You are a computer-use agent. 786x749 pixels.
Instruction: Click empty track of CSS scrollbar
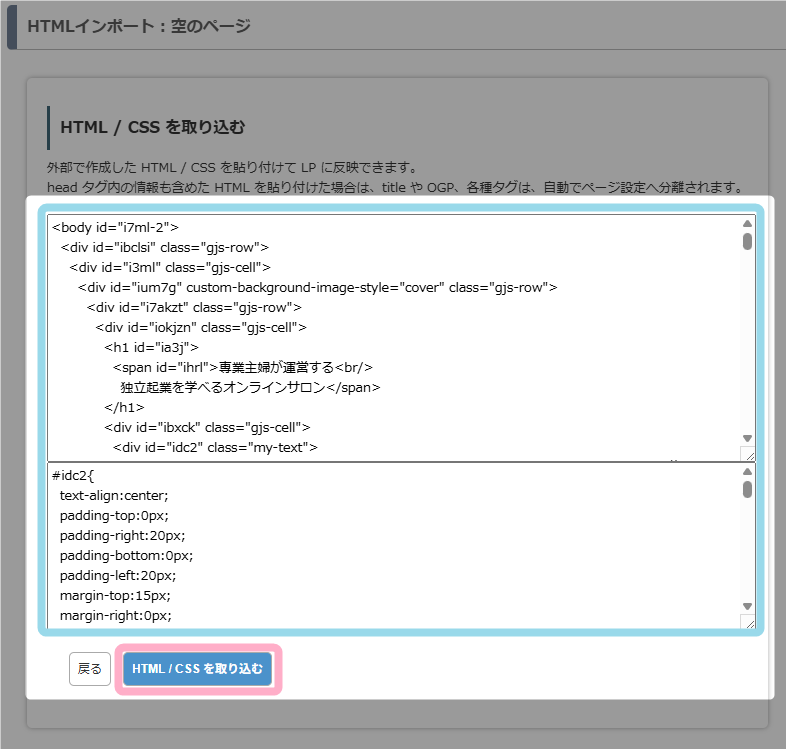[747, 550]
